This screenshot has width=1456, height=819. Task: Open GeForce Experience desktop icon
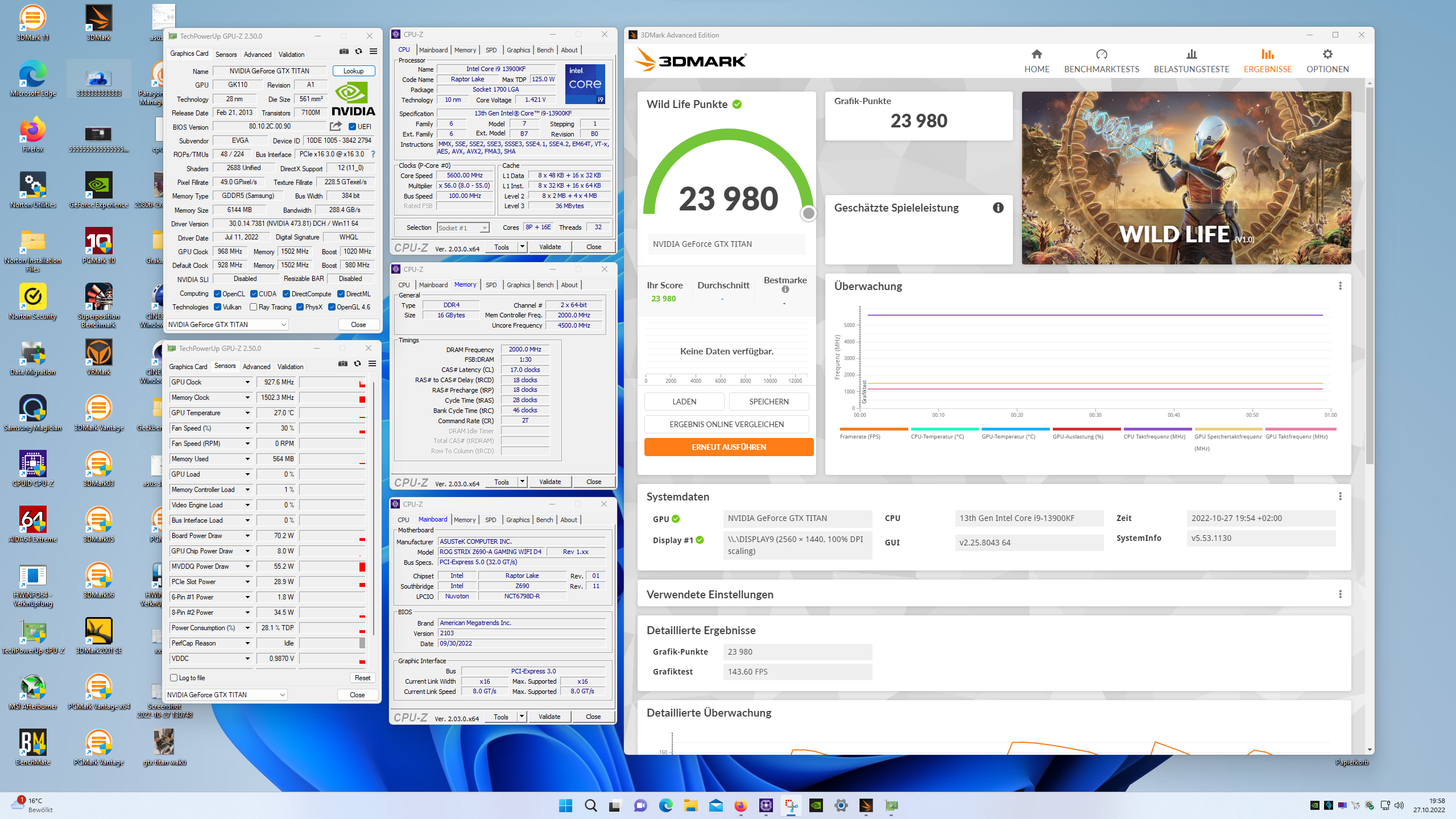click(x=98, y=190)
